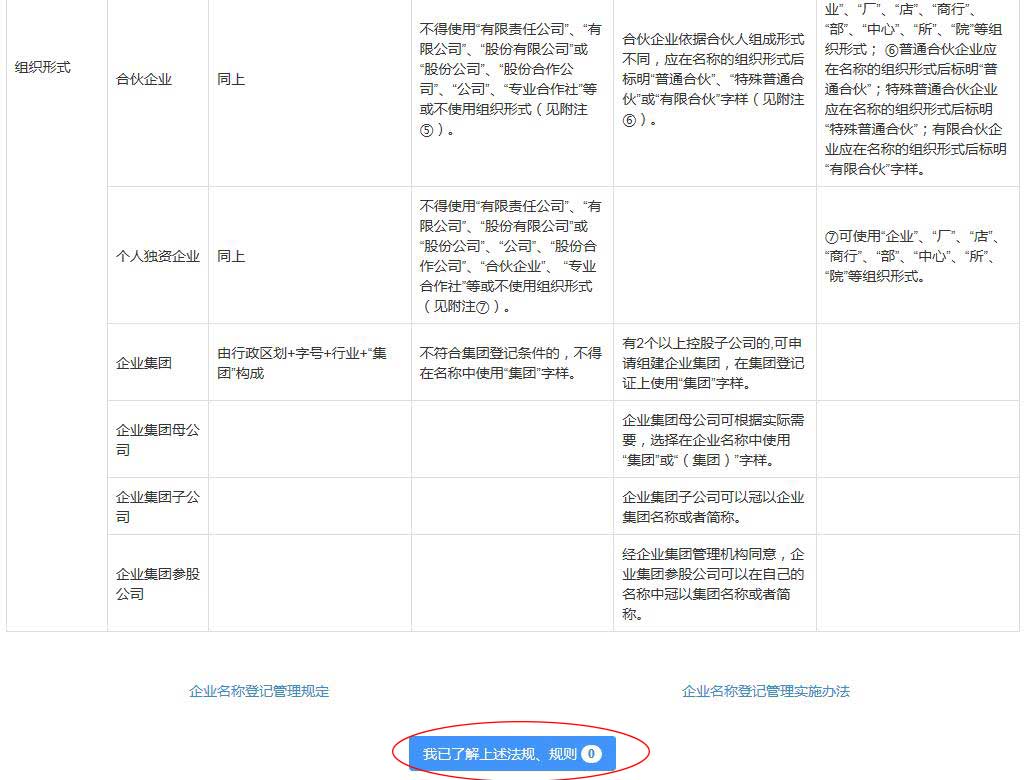
Task: Click the cell listing ⑦可使用企业、厂、店 forms
Action: tap(918, 255)
